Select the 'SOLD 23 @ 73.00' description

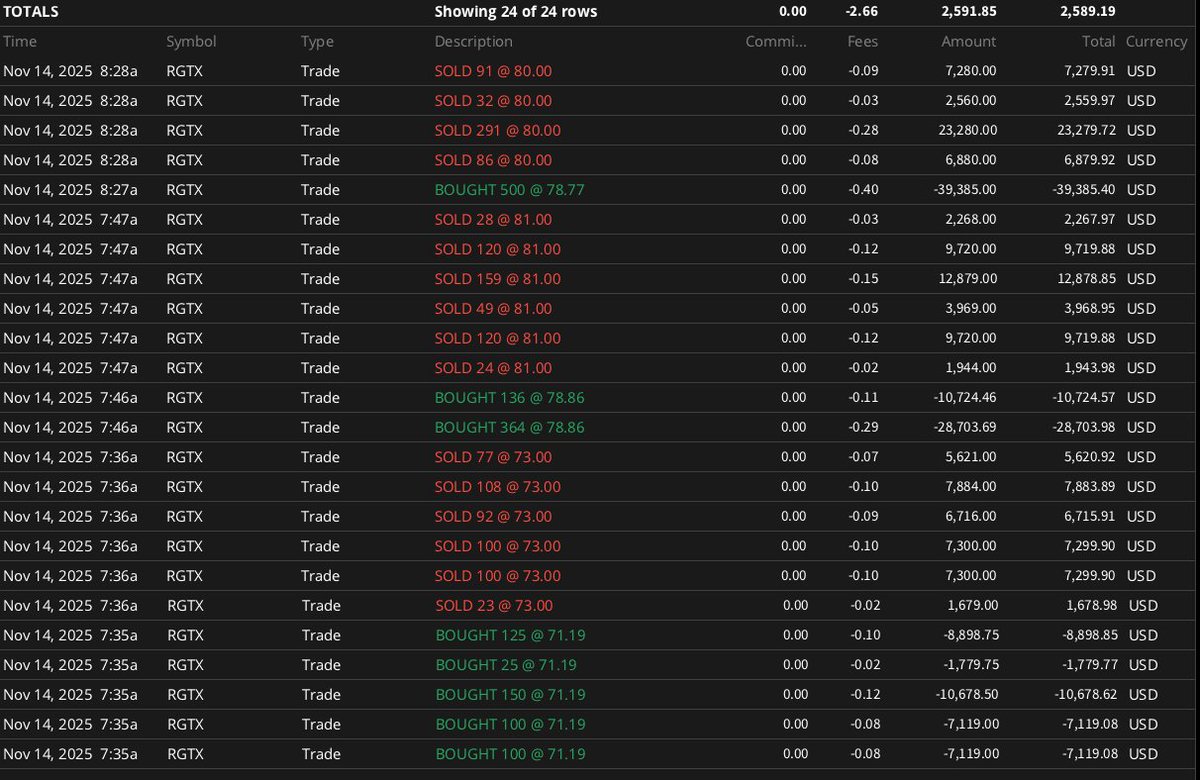pyautogui.click(x=494, y=606)
